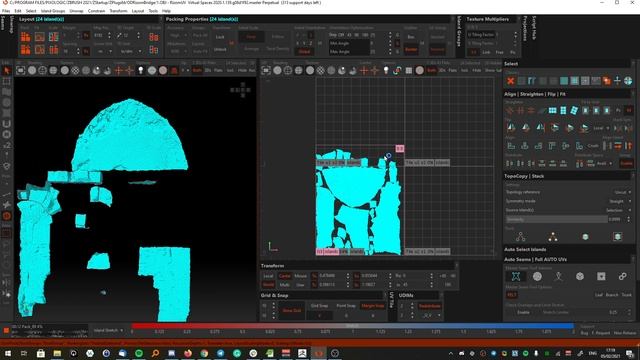Image resolution: width=640 pixels, height=360 pixels.
Task: Open the Unwrap menu
Action: click(76, 11)
